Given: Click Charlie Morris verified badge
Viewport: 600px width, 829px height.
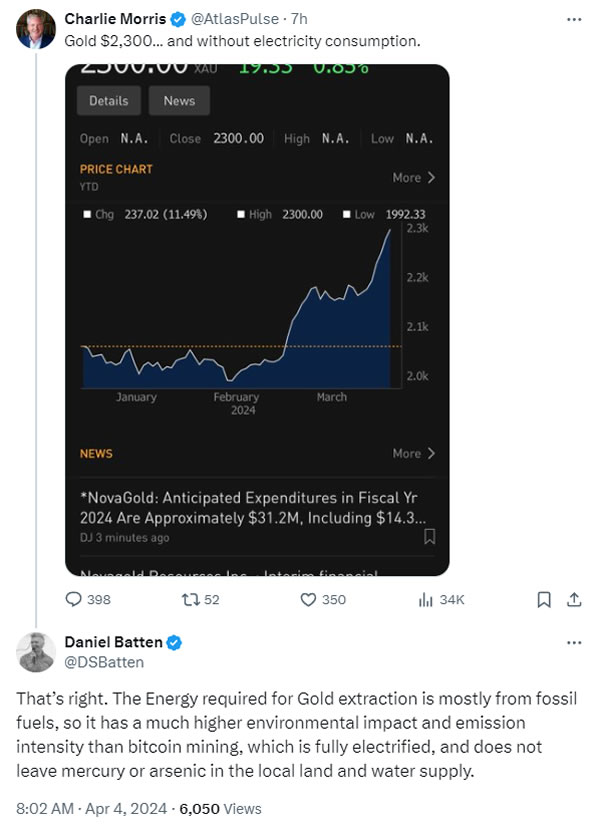Looking at the screenshot, I should click(x=178, y=20).
